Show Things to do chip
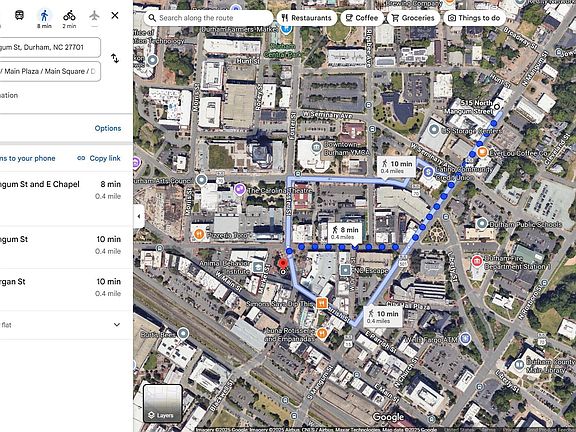Screen dimensions: 576x432 (474, 18)
